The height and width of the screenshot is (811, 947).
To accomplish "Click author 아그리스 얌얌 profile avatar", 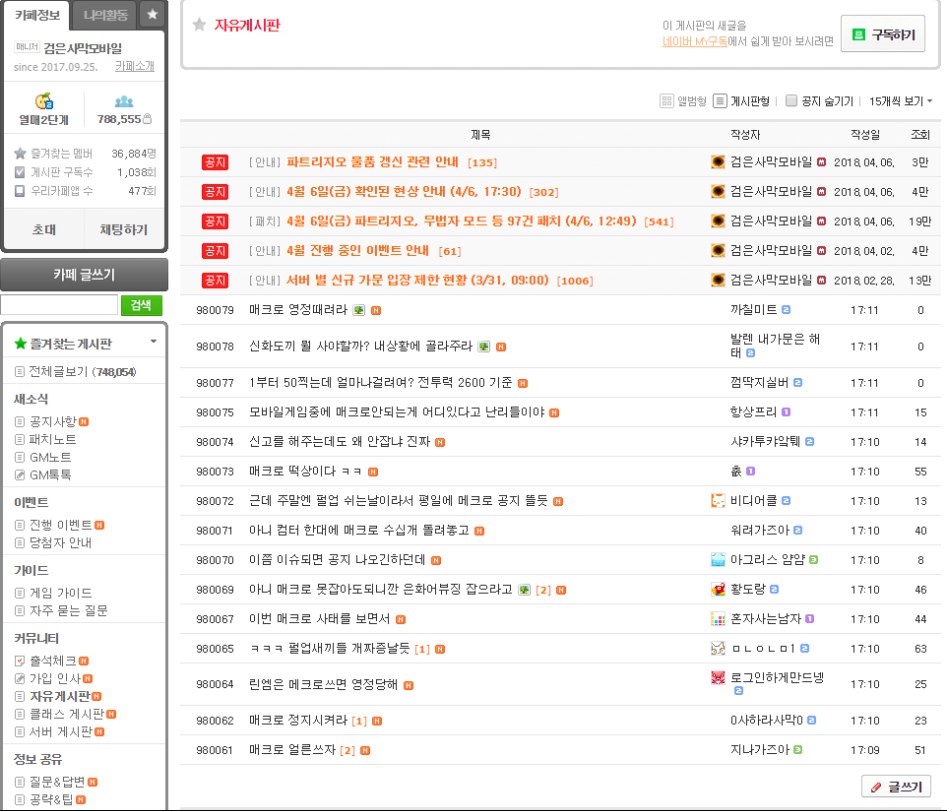I will coord(717,560).
